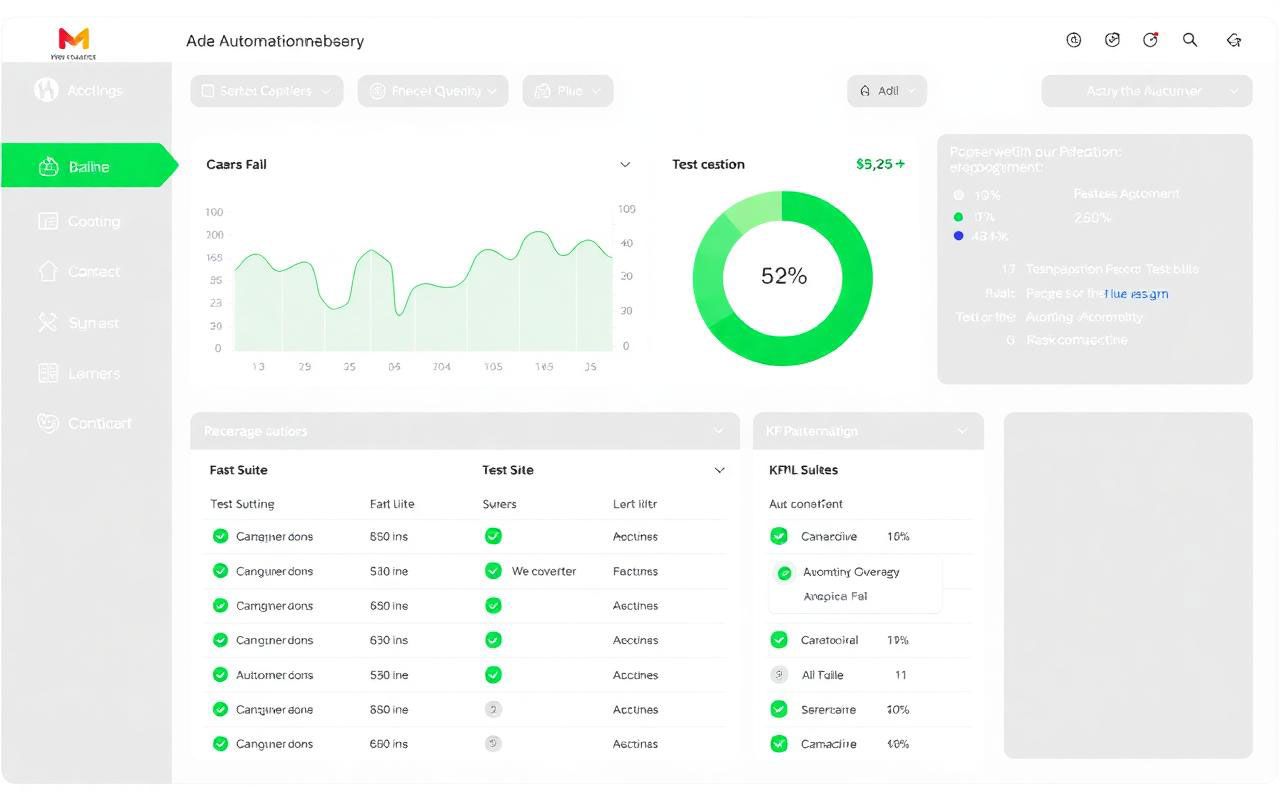Viewport: 1280px width, 800px height.
Task: Click grey status icon in 680 ins row
Action: coord(493,744)
